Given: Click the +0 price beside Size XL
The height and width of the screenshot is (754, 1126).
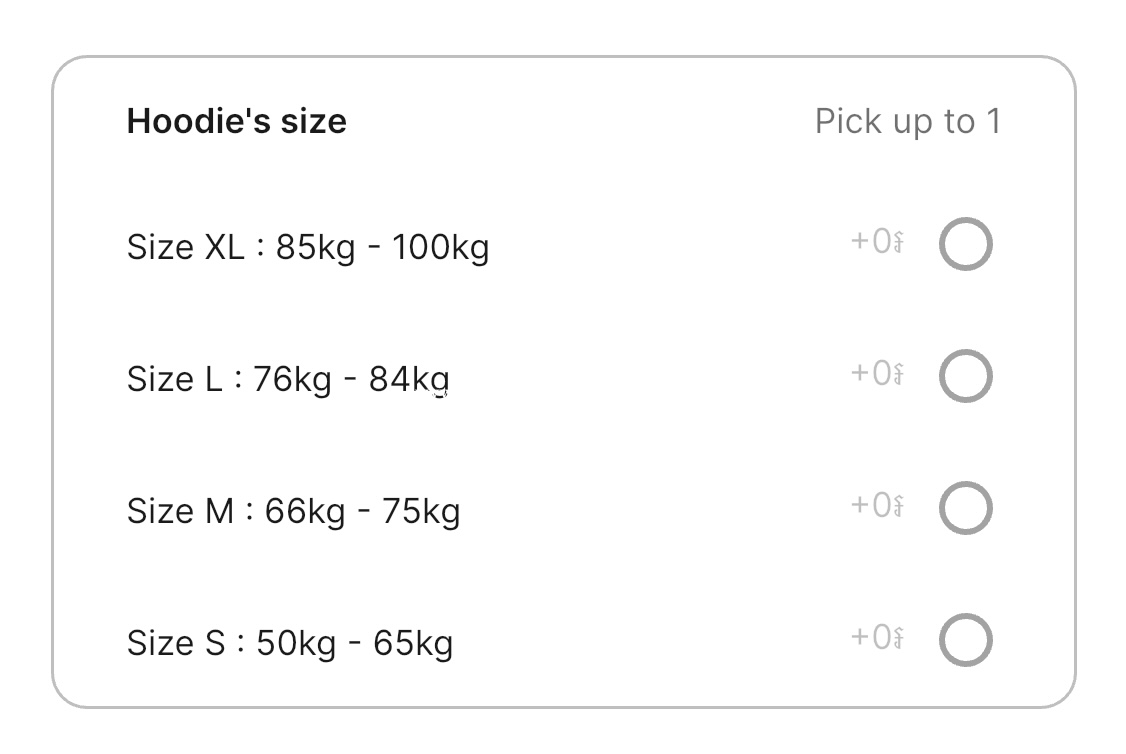Looking at the screenshot, I should click(870, 242).
